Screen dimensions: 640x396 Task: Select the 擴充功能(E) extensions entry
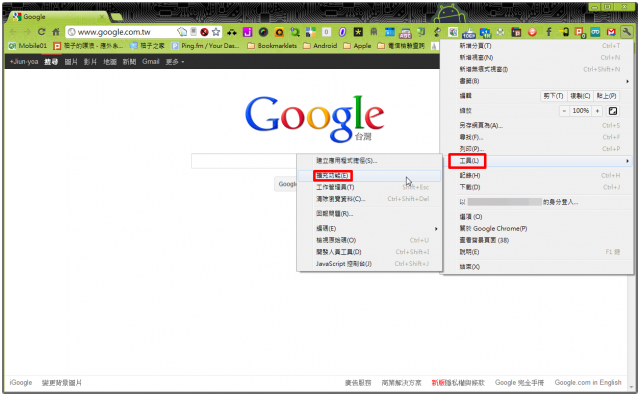tap(370, 176)
